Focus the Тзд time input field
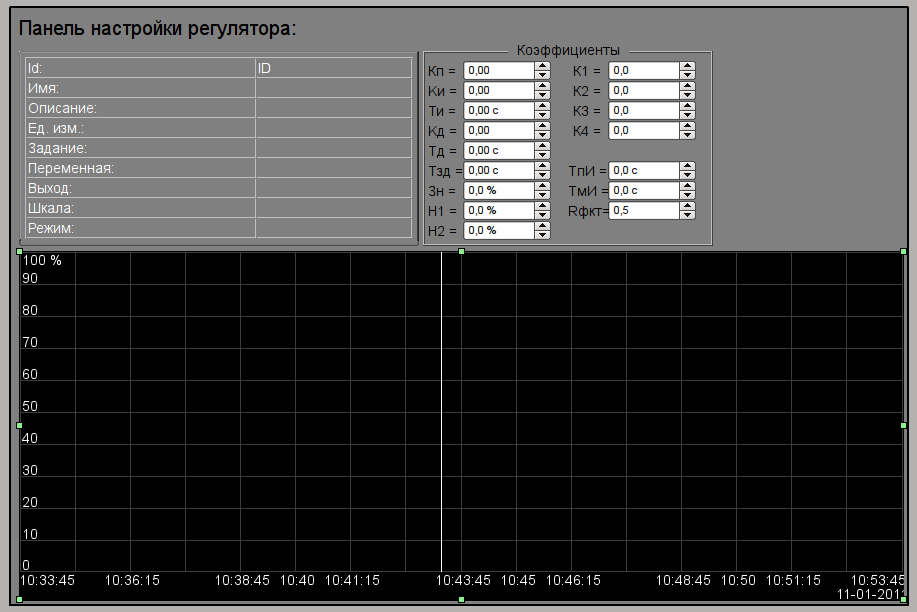Screen dimensions: 917x612 click(x=498, y=171)
